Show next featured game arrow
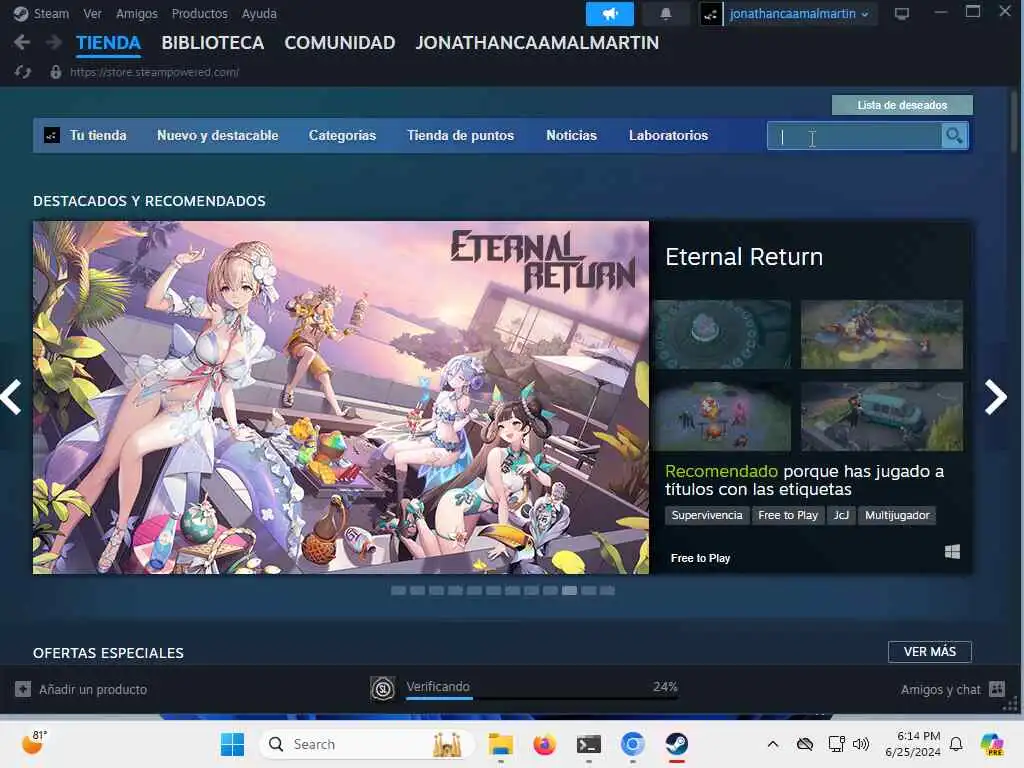Image resolution: width=1024 pixels, height=768 pixels. (x=996, y=396)
